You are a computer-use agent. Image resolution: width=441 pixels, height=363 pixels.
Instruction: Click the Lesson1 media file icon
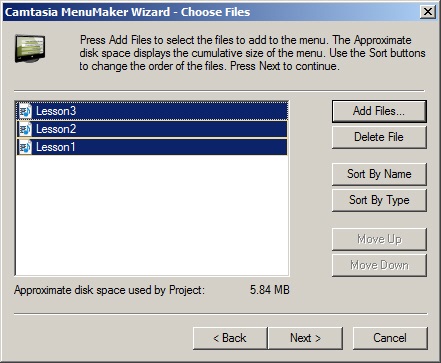click(x=25, y=147)
